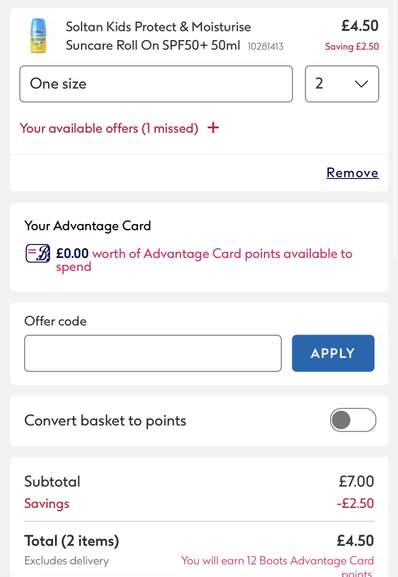This screenshot has height=577, width=398.
Task: Click the Convert basket to points label
Action: coord(105,421)
